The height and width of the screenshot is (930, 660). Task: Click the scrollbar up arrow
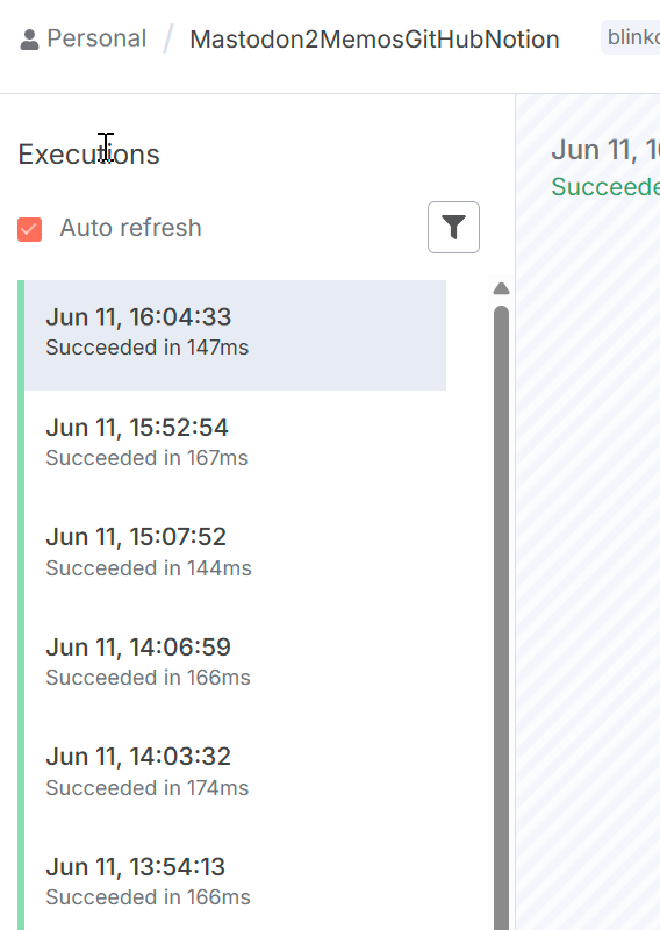[501, 288]
